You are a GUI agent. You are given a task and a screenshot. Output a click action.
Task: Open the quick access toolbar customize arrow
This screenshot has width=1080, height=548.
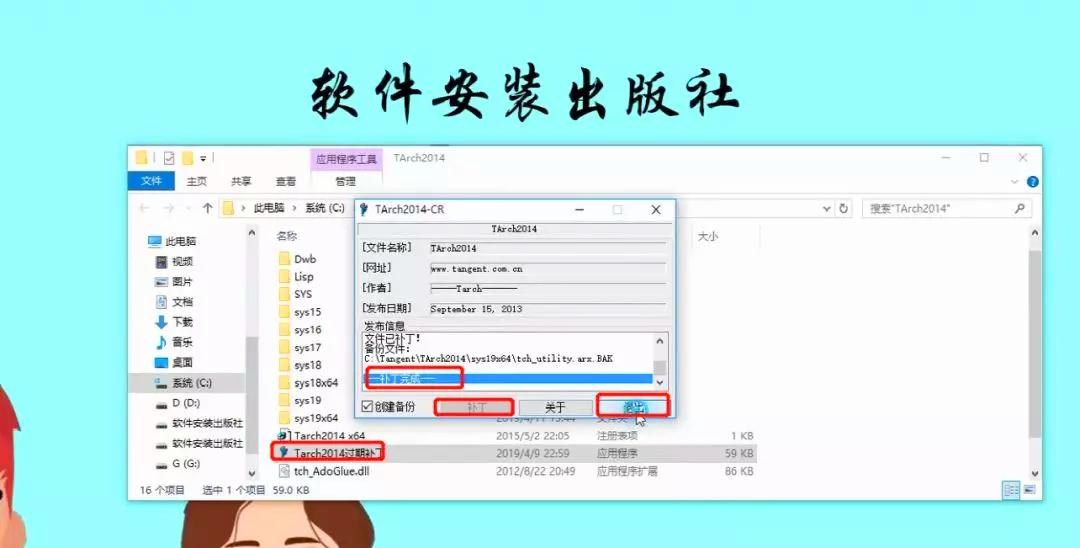click(x=203, y=159)
